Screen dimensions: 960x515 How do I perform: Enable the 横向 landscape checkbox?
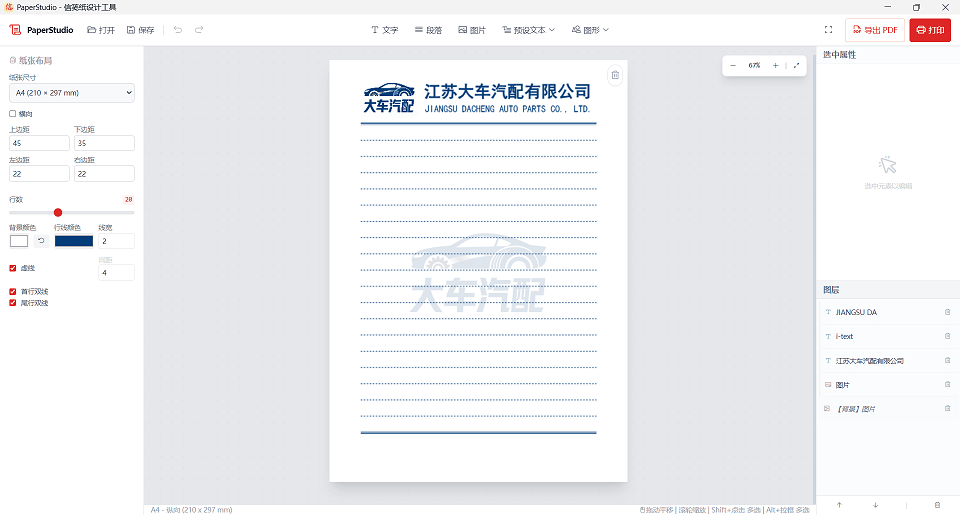13,114
